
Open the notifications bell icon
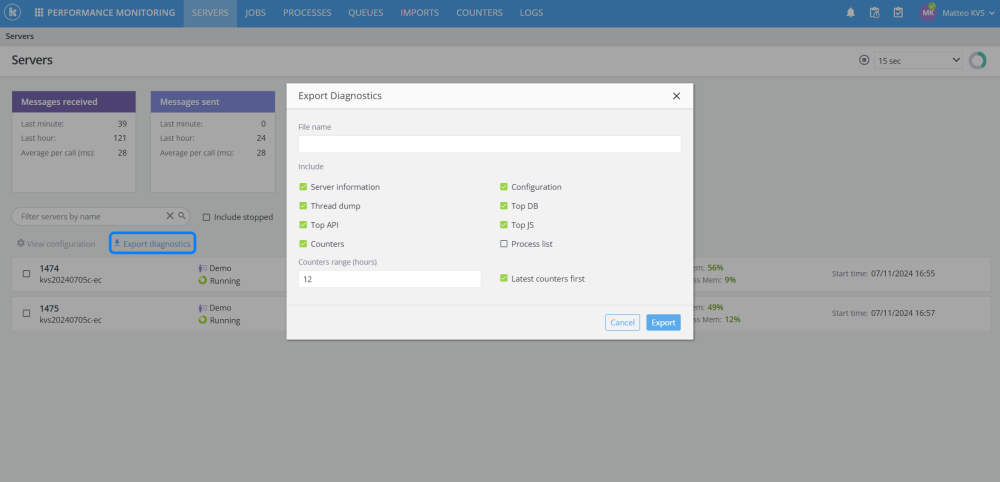(x=850, y=13)
